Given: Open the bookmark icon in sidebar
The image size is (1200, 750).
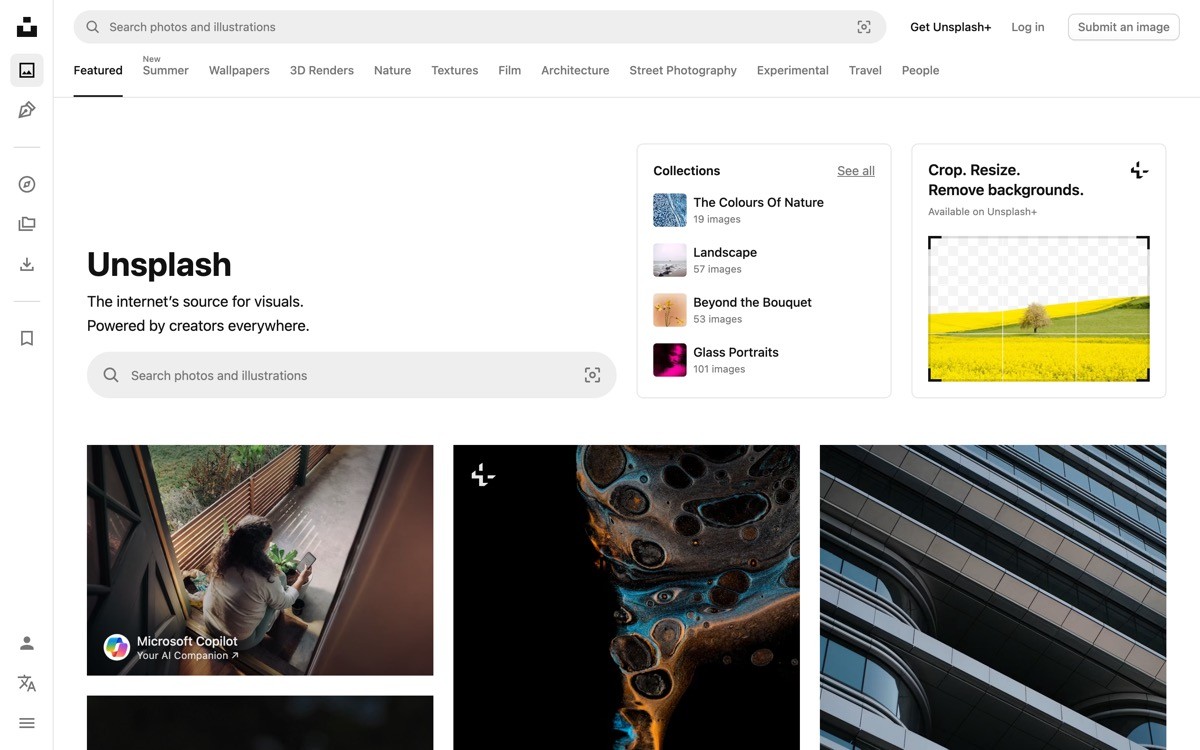Looking at the screenshot, I should [x=27, y=338].
